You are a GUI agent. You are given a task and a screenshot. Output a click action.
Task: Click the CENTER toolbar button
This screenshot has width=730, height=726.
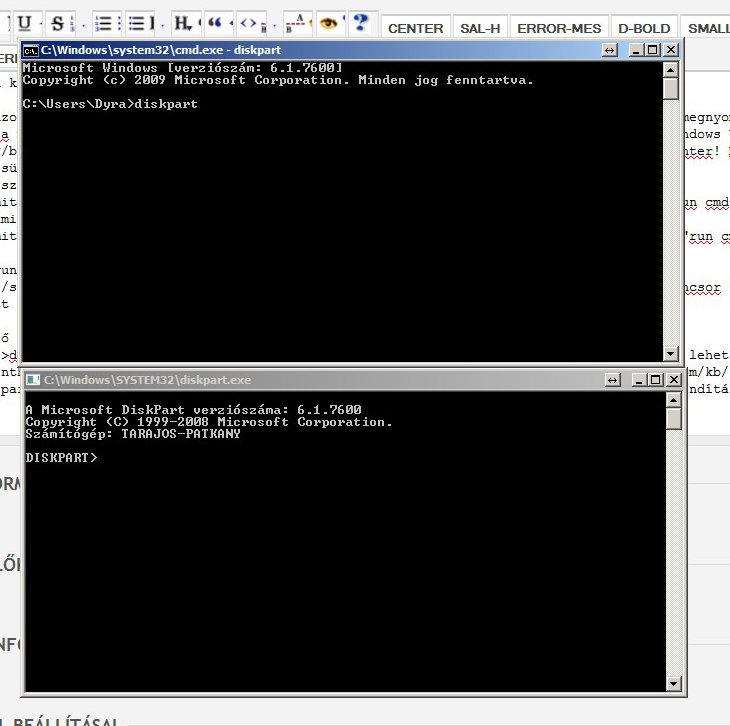415,28
